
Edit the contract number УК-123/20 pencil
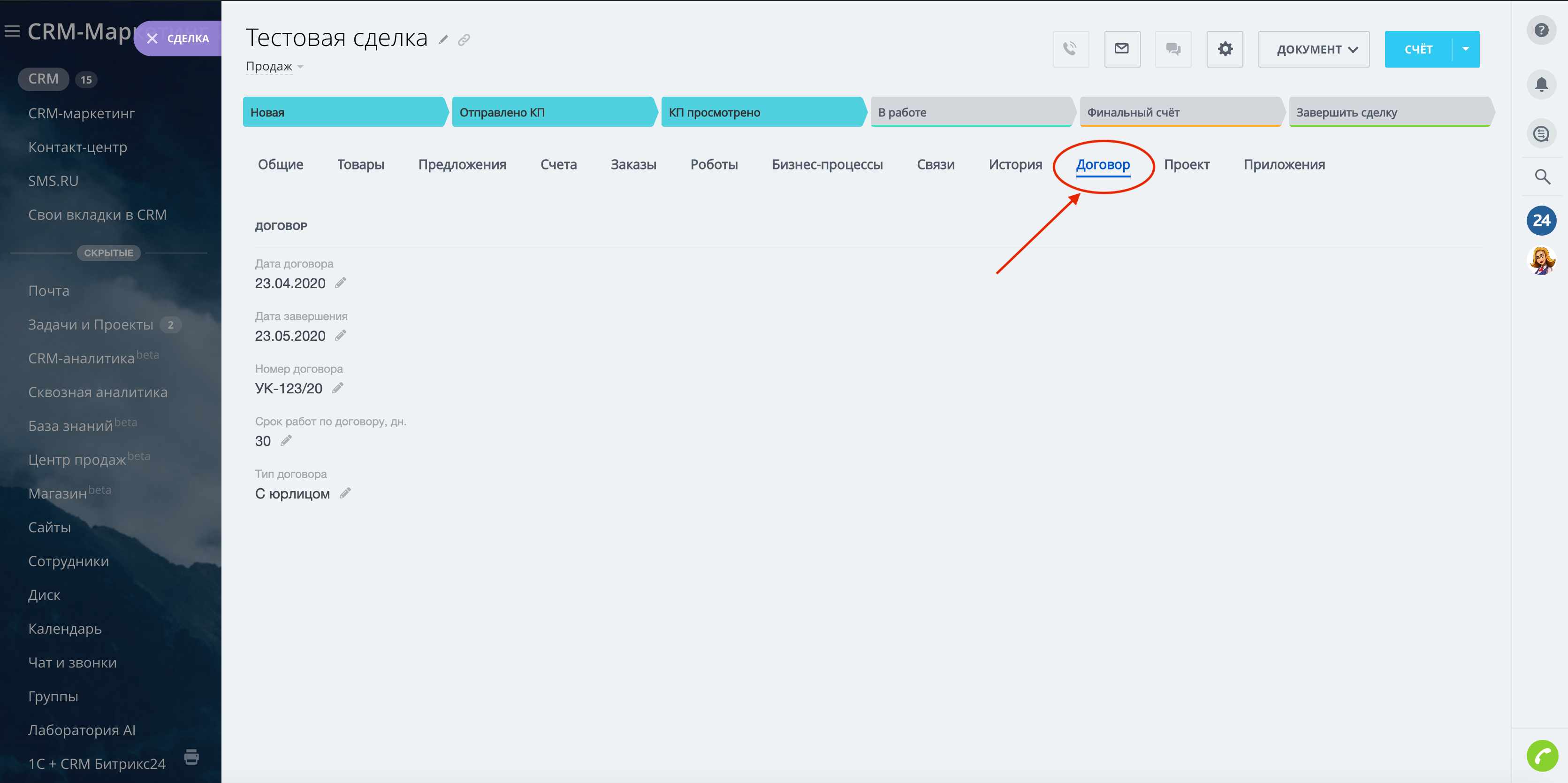click(338, 388)
